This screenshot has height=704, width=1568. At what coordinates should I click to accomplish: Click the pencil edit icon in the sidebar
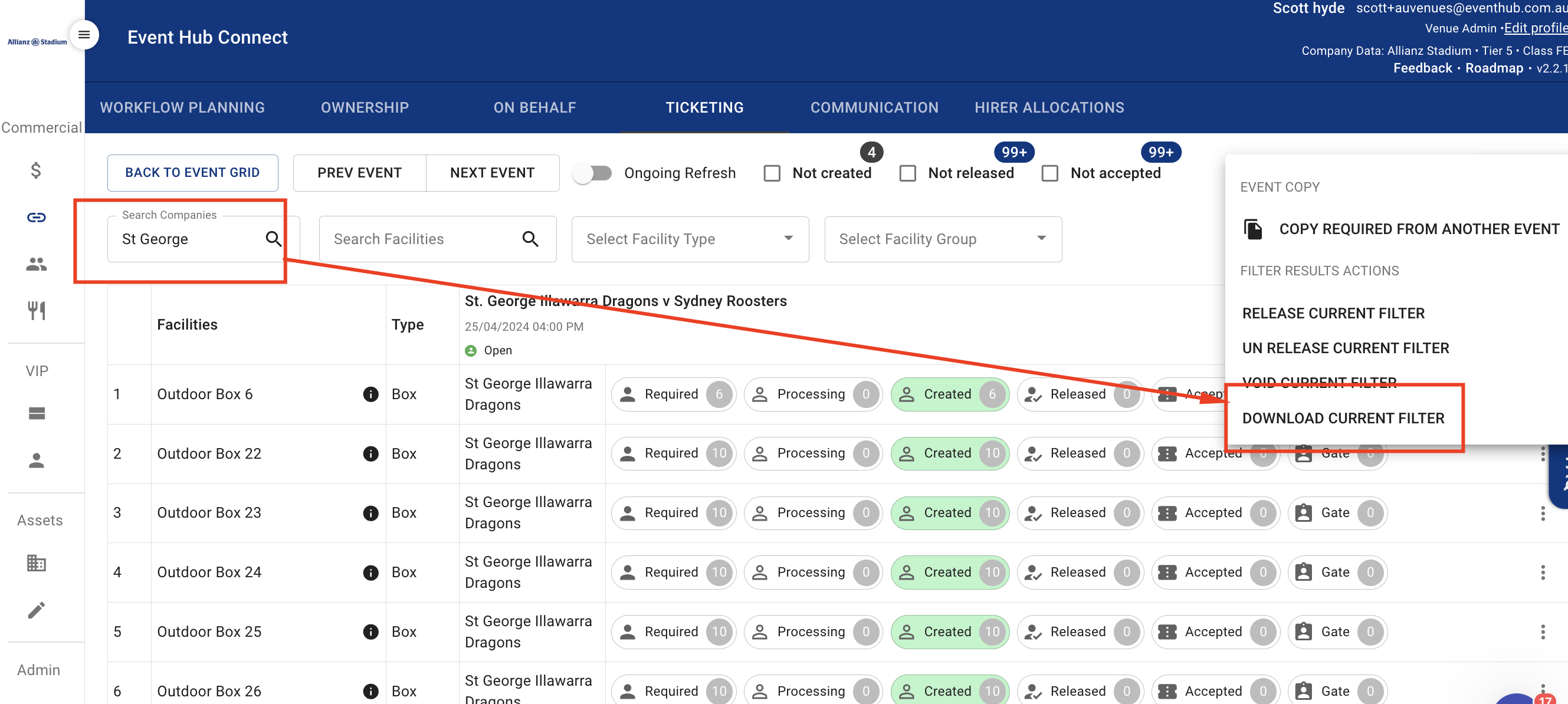37,610
